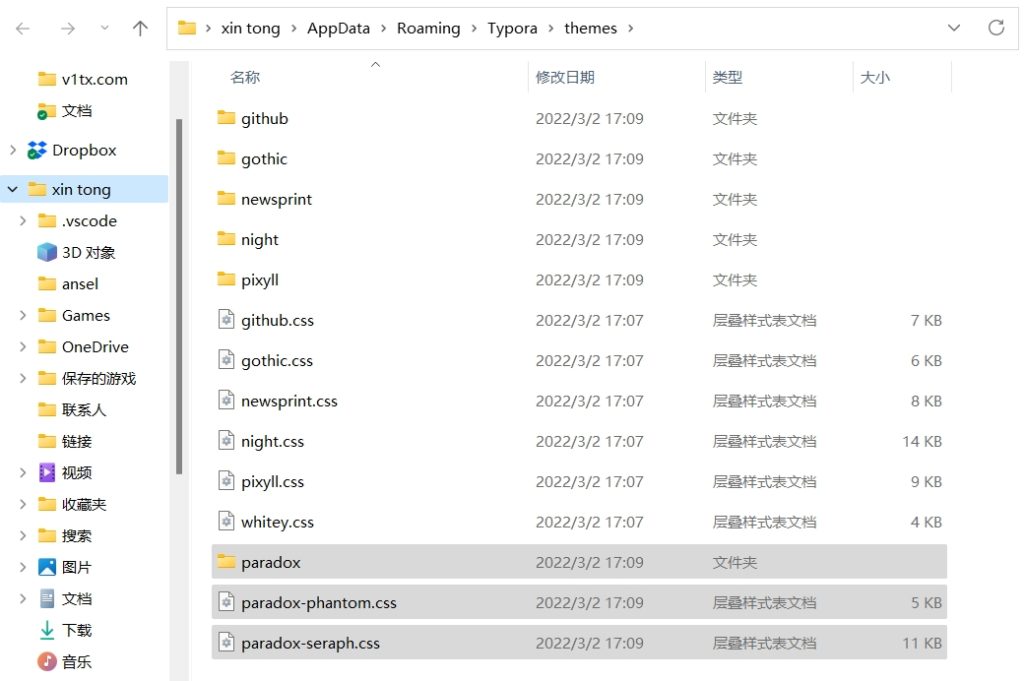
Task: Sort by 类型 column header
Action: click(x=727, y=77)
